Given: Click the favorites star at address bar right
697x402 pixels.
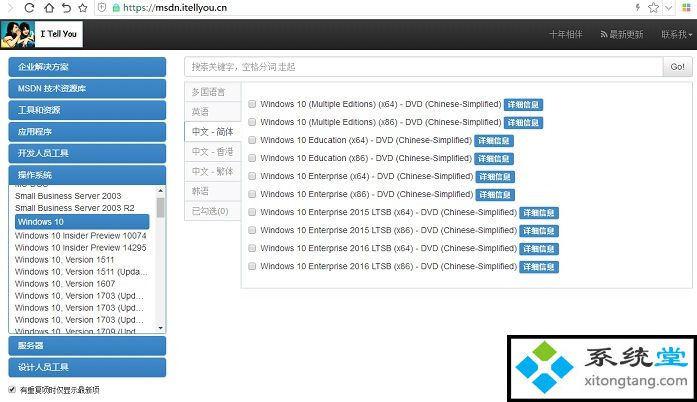Looking at the screenshot, I should tap(653, 7).
